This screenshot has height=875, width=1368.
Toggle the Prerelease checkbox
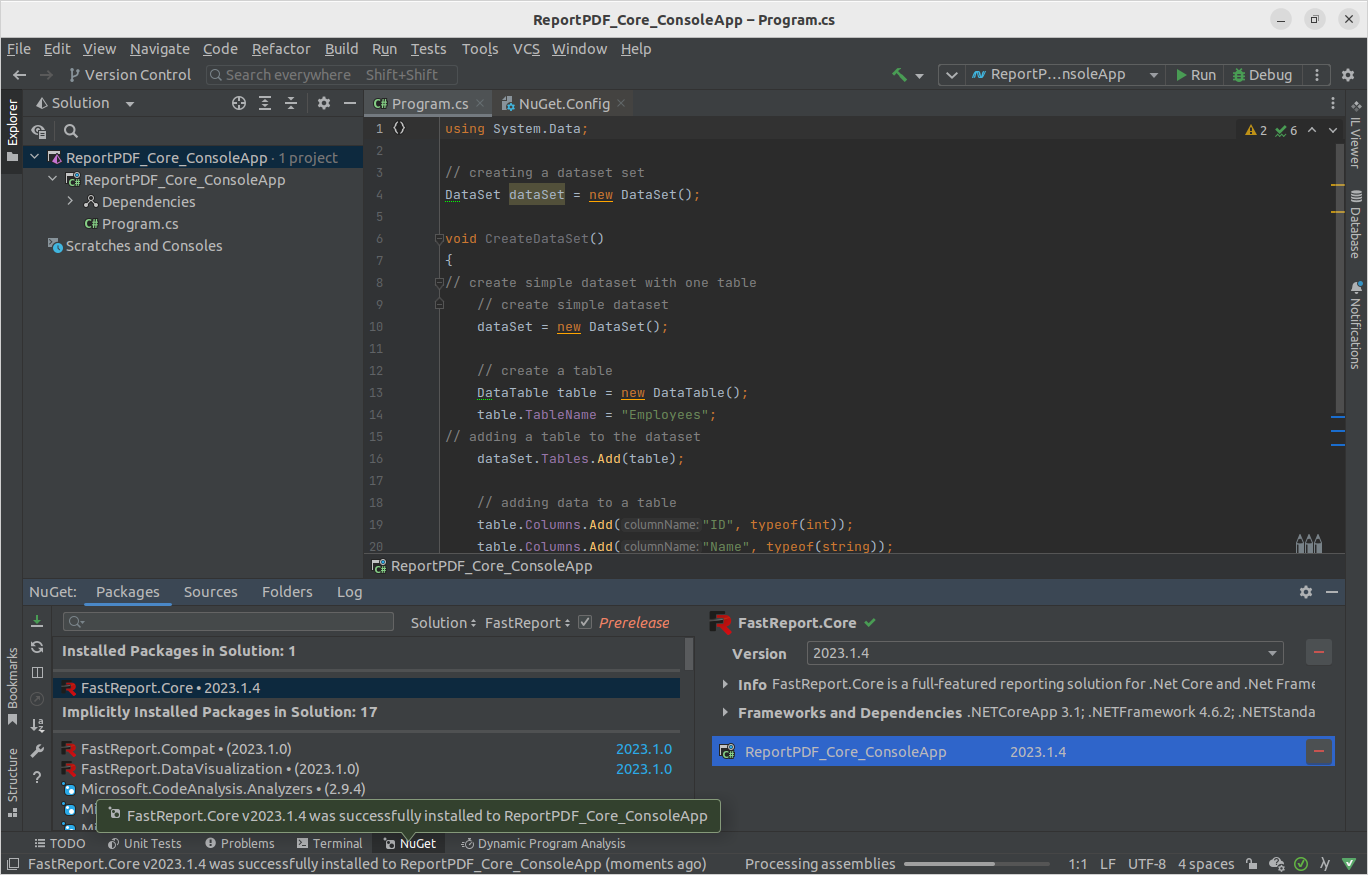tap(586, 622)
